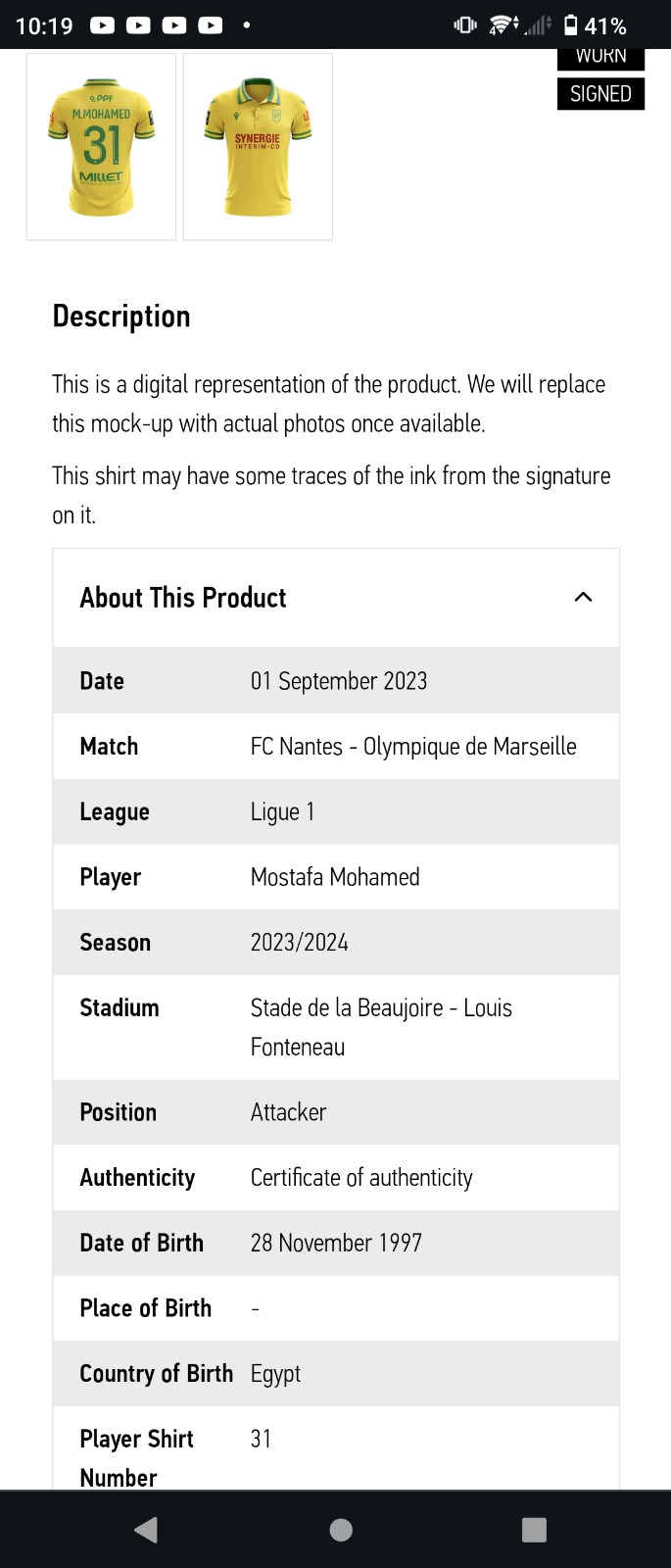Tap the vibrate mode status icon

point(465,25)
